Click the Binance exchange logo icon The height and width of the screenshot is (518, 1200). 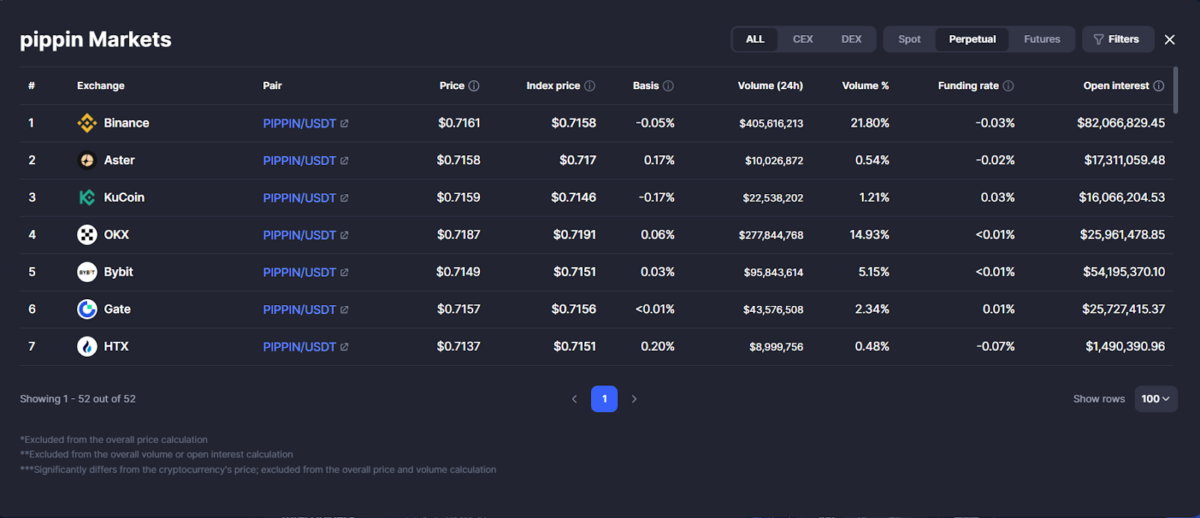87,123
